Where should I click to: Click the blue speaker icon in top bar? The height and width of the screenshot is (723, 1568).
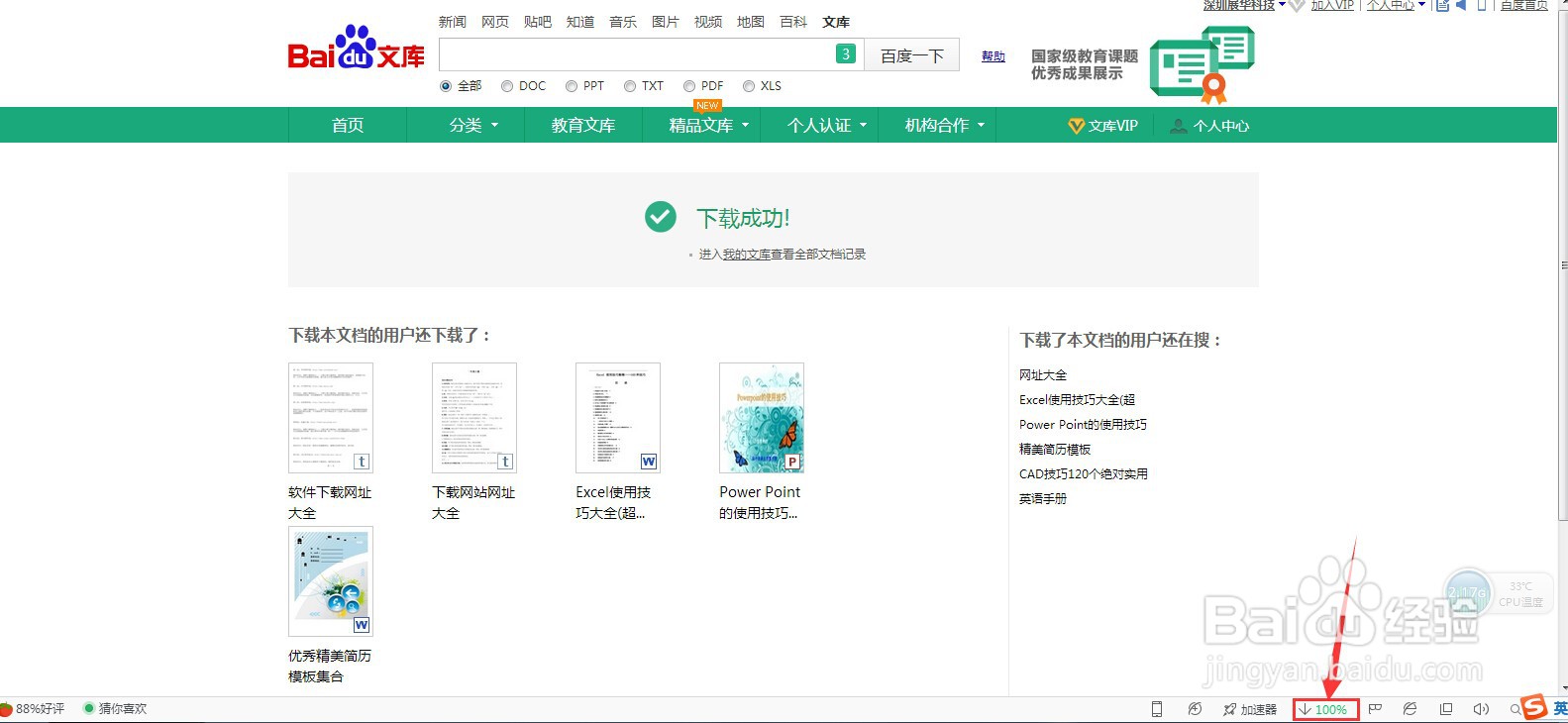[1461, 5]
